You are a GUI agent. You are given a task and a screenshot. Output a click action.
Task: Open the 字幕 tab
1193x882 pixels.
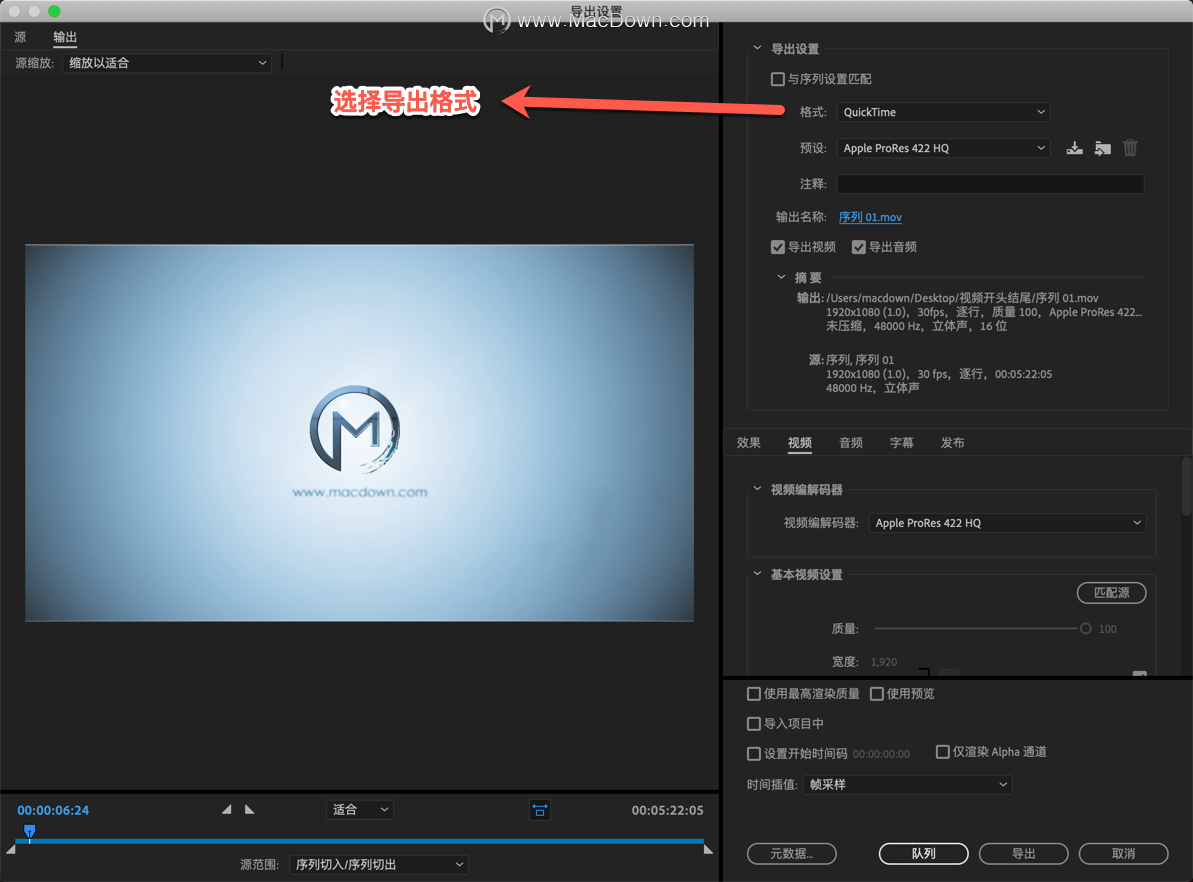pyautogui.click(x=902, y=443)
